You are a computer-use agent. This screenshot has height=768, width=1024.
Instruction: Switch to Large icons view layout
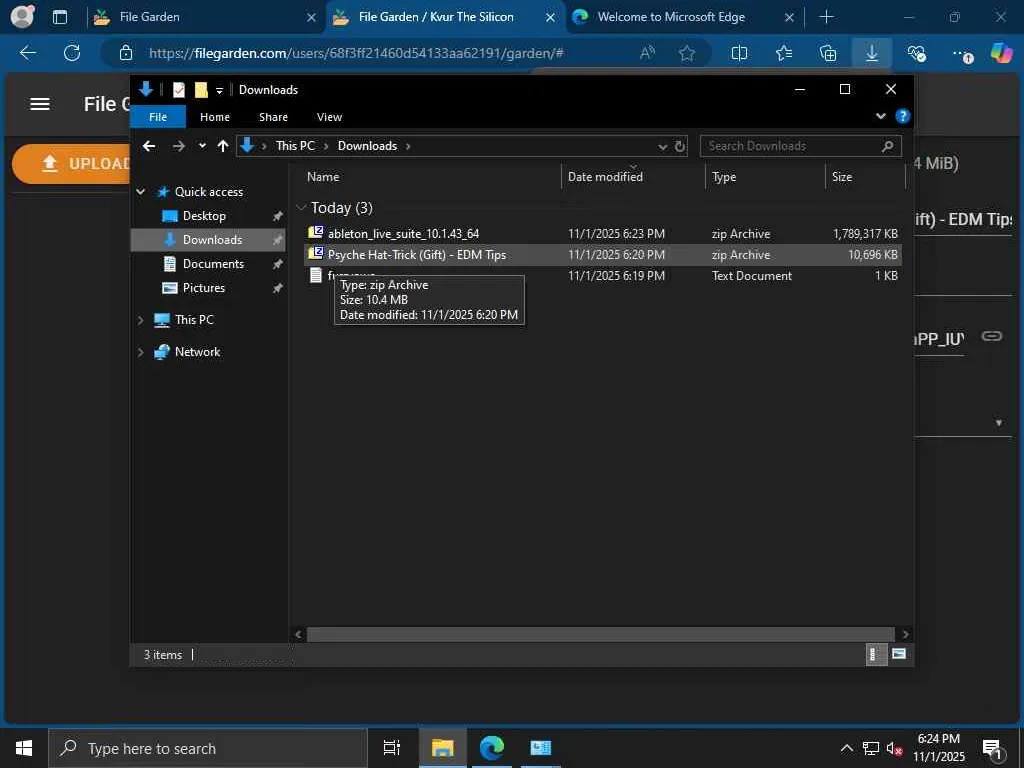click(x=899, y=654)
